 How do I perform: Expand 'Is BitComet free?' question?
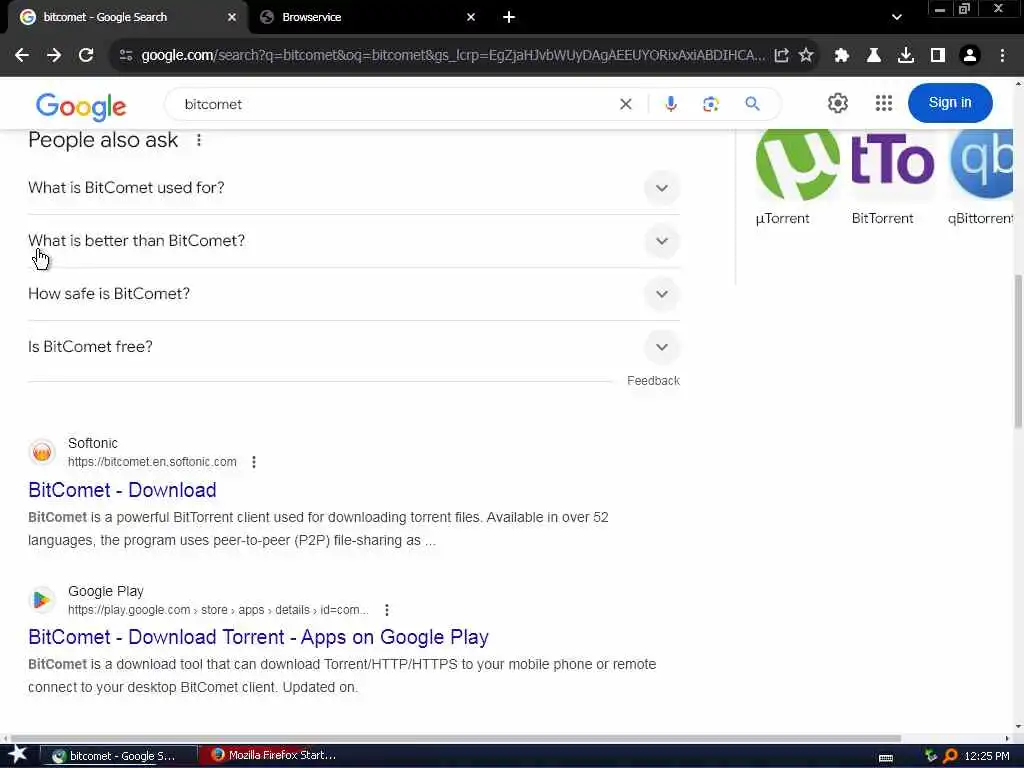click(x=354, y=347)
